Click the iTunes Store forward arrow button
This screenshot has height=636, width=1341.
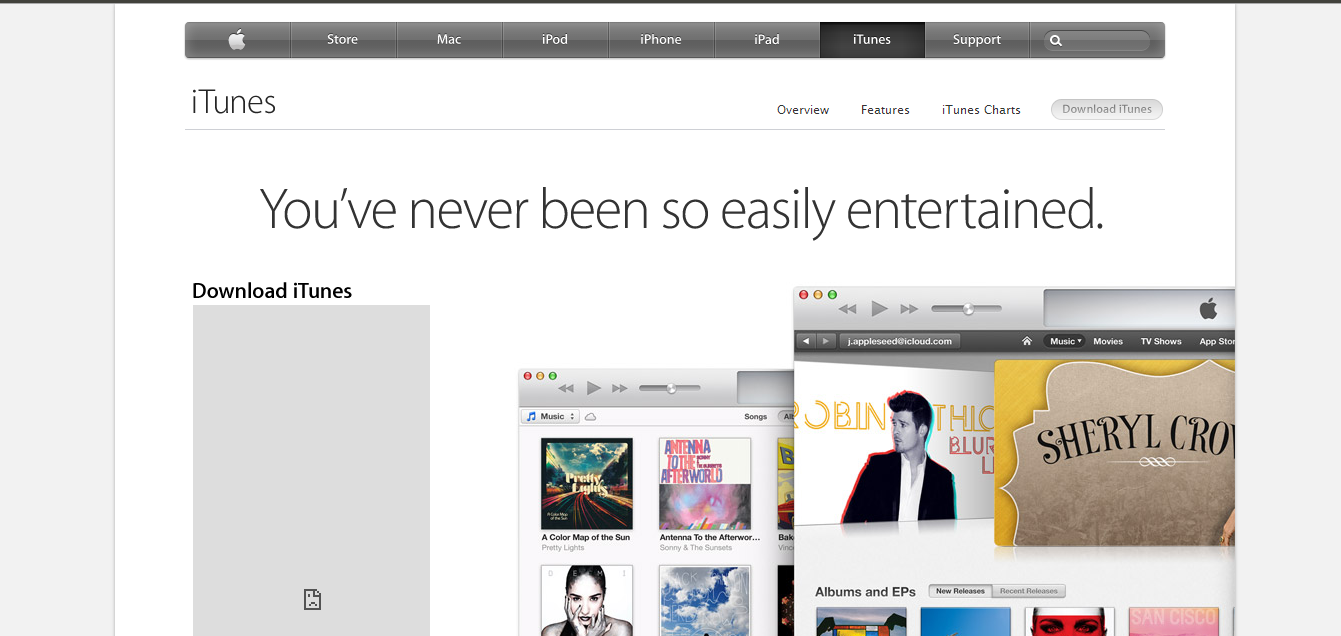(x=826, y=341)
